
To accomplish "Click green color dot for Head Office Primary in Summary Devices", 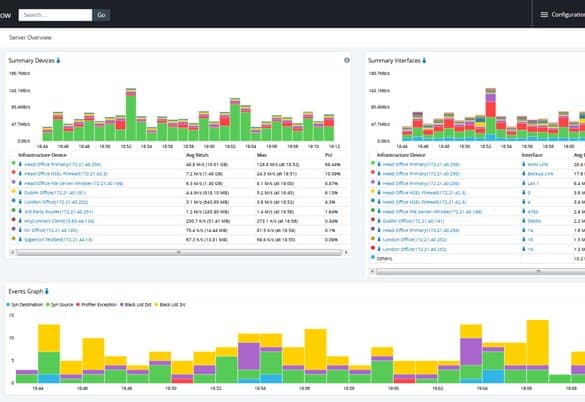I will click(13, 163).
